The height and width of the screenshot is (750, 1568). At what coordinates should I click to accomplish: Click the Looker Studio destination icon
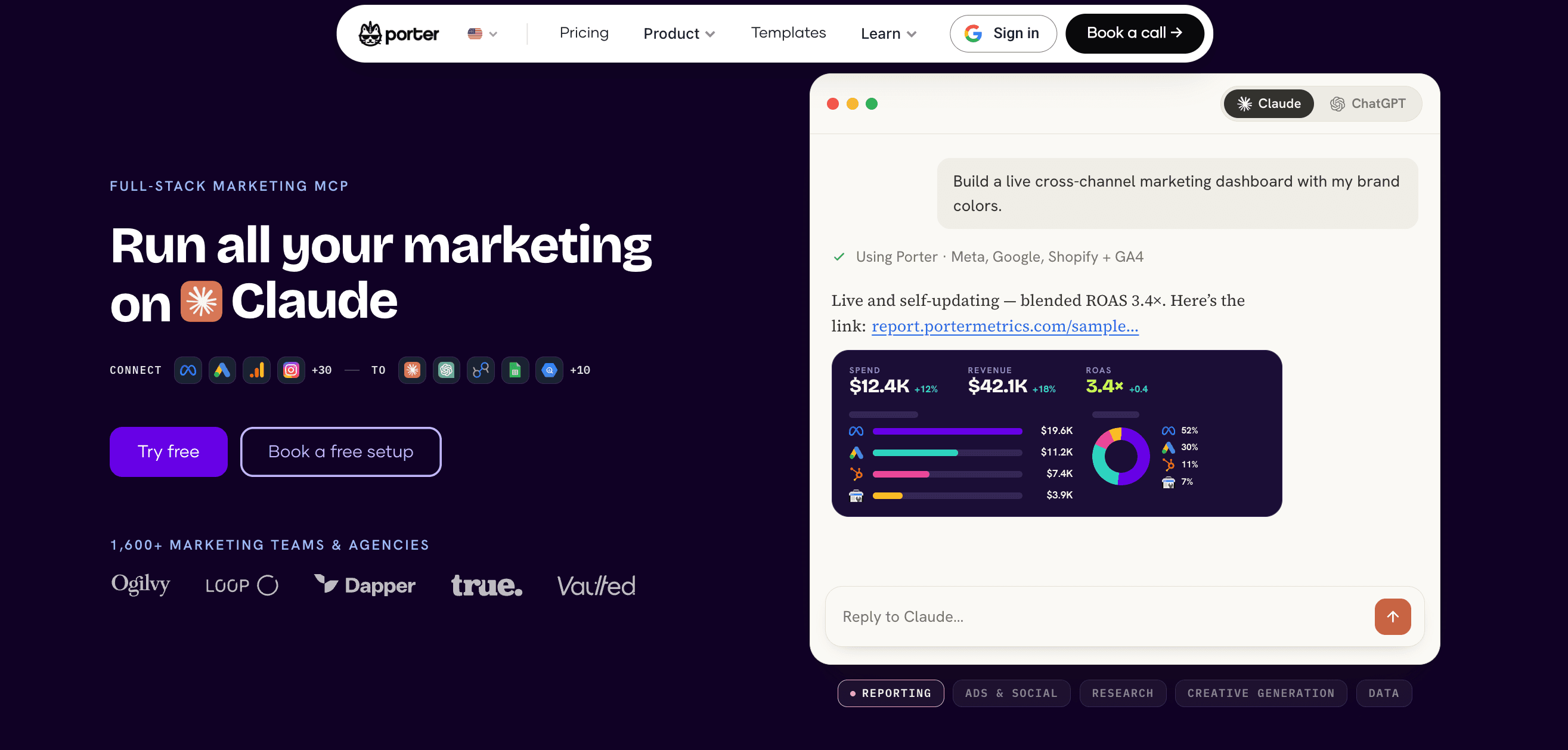click(x=481, y=370)
